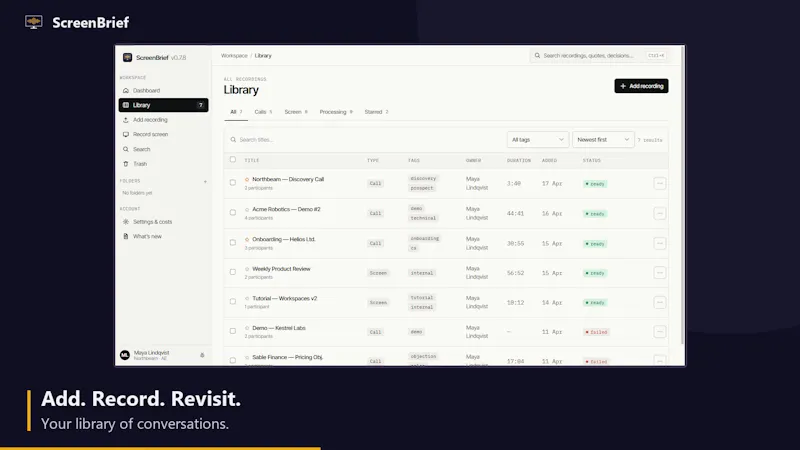The image size is (800, 450).
Task: Check the Weekly Product Review checkbox
Action: (233, 272)
